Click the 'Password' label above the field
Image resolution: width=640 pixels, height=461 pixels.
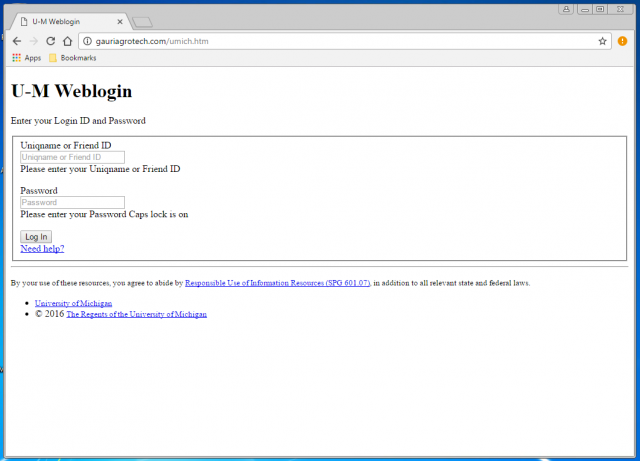coord(39,191)
